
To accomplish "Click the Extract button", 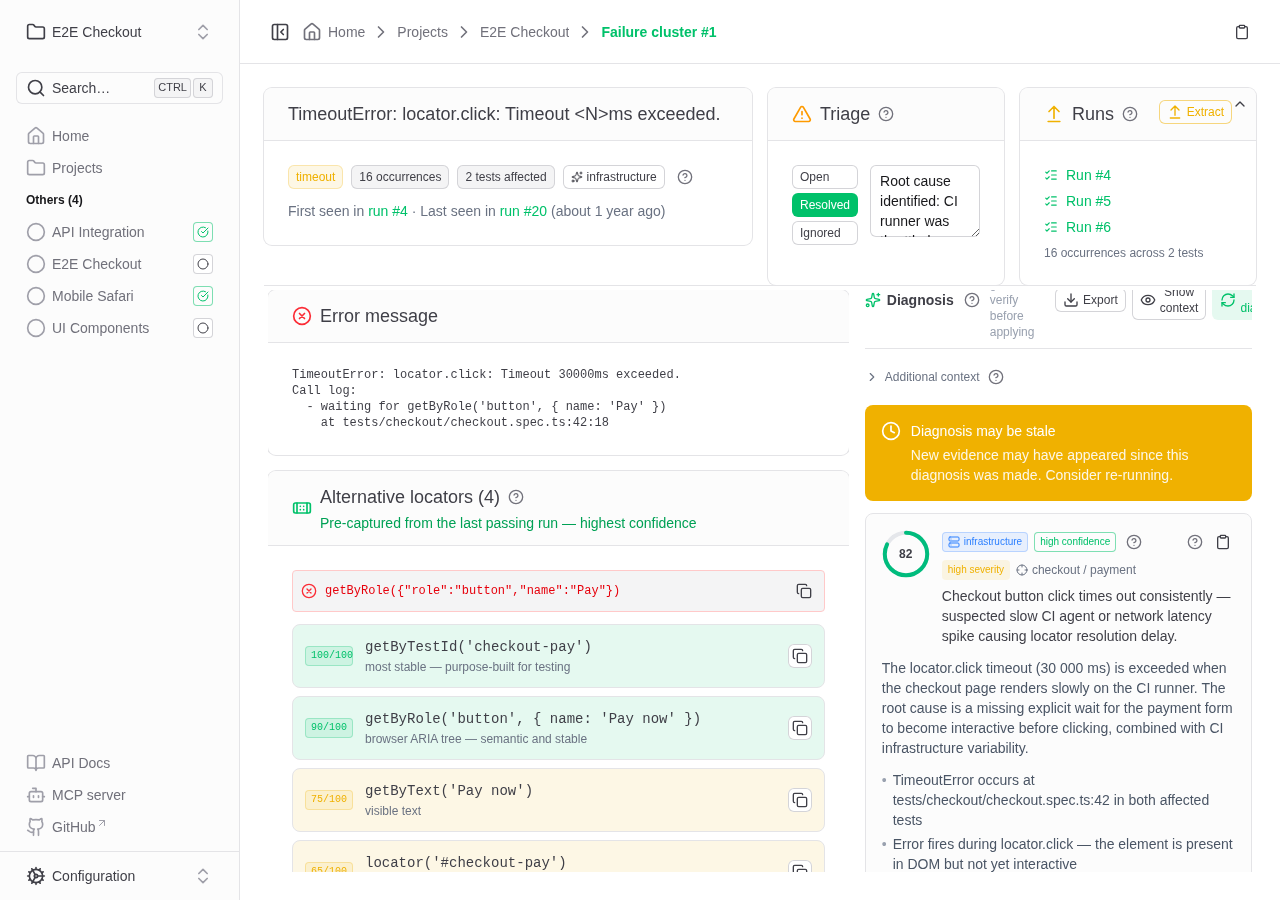I will pyautogui.click(x=1195, y=112).
